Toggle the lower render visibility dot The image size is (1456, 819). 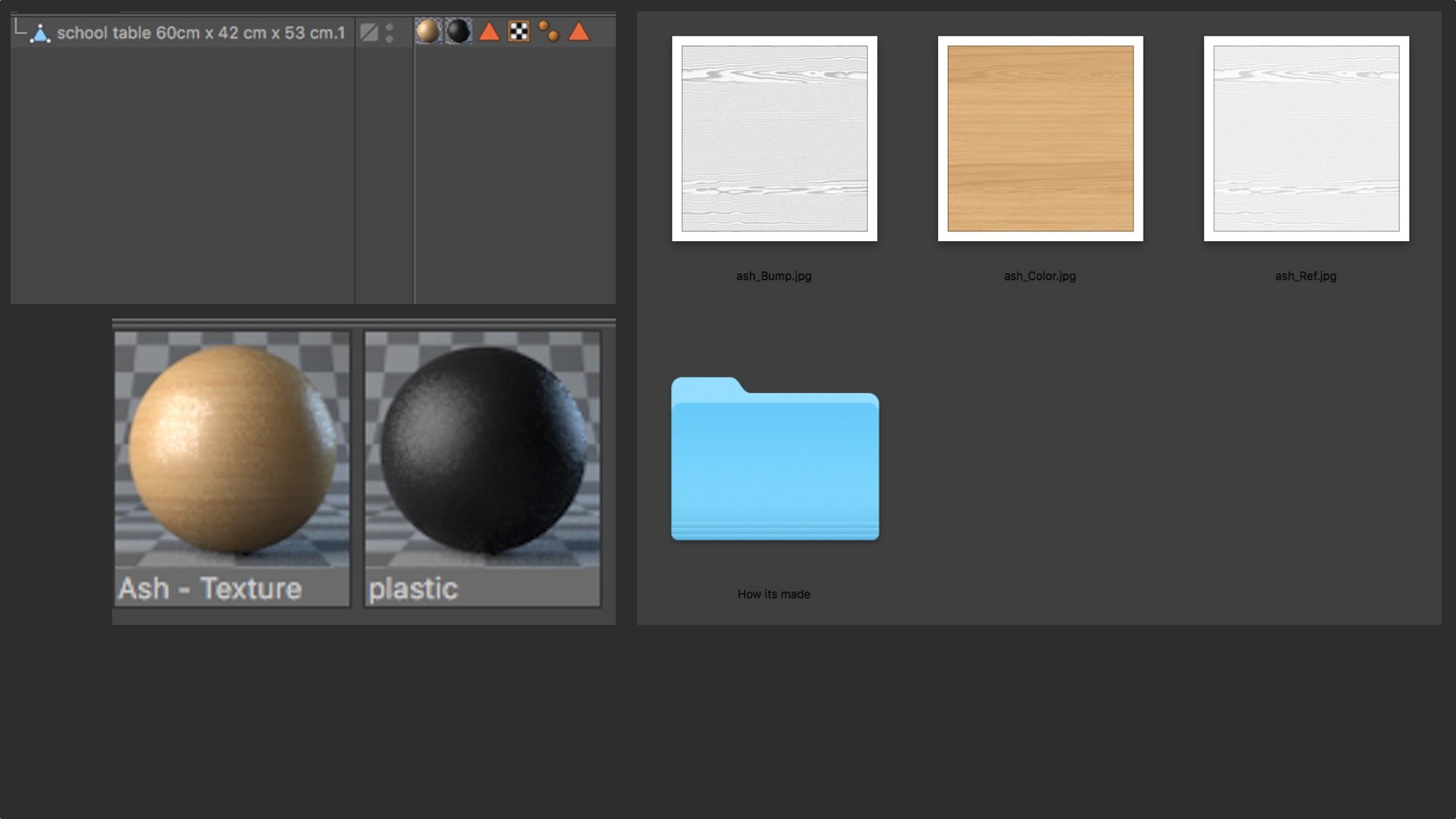tap(389, 39)
